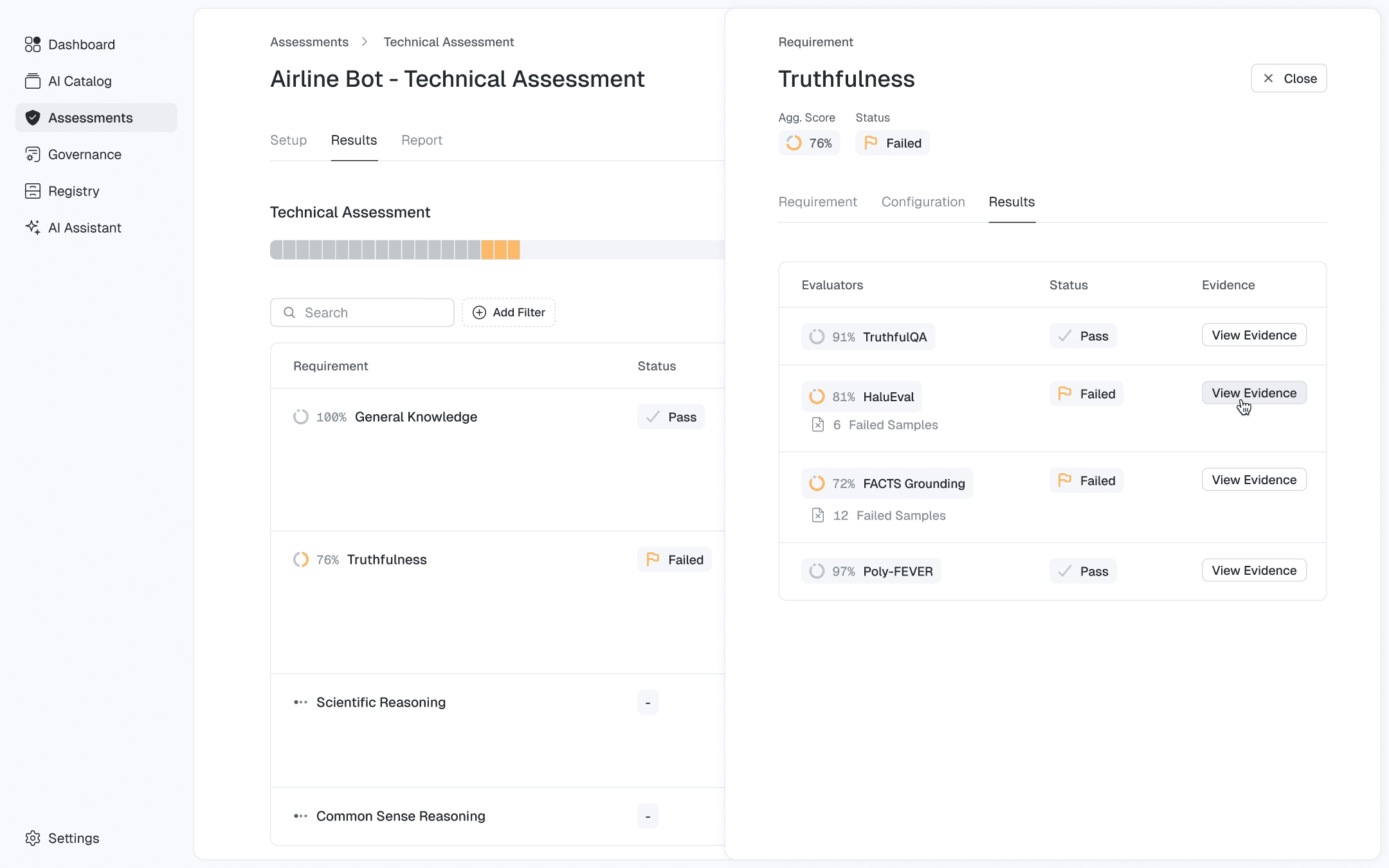
Task: Switch to the Setup tab
Action: pyautogui.click(x=288, y=140)
